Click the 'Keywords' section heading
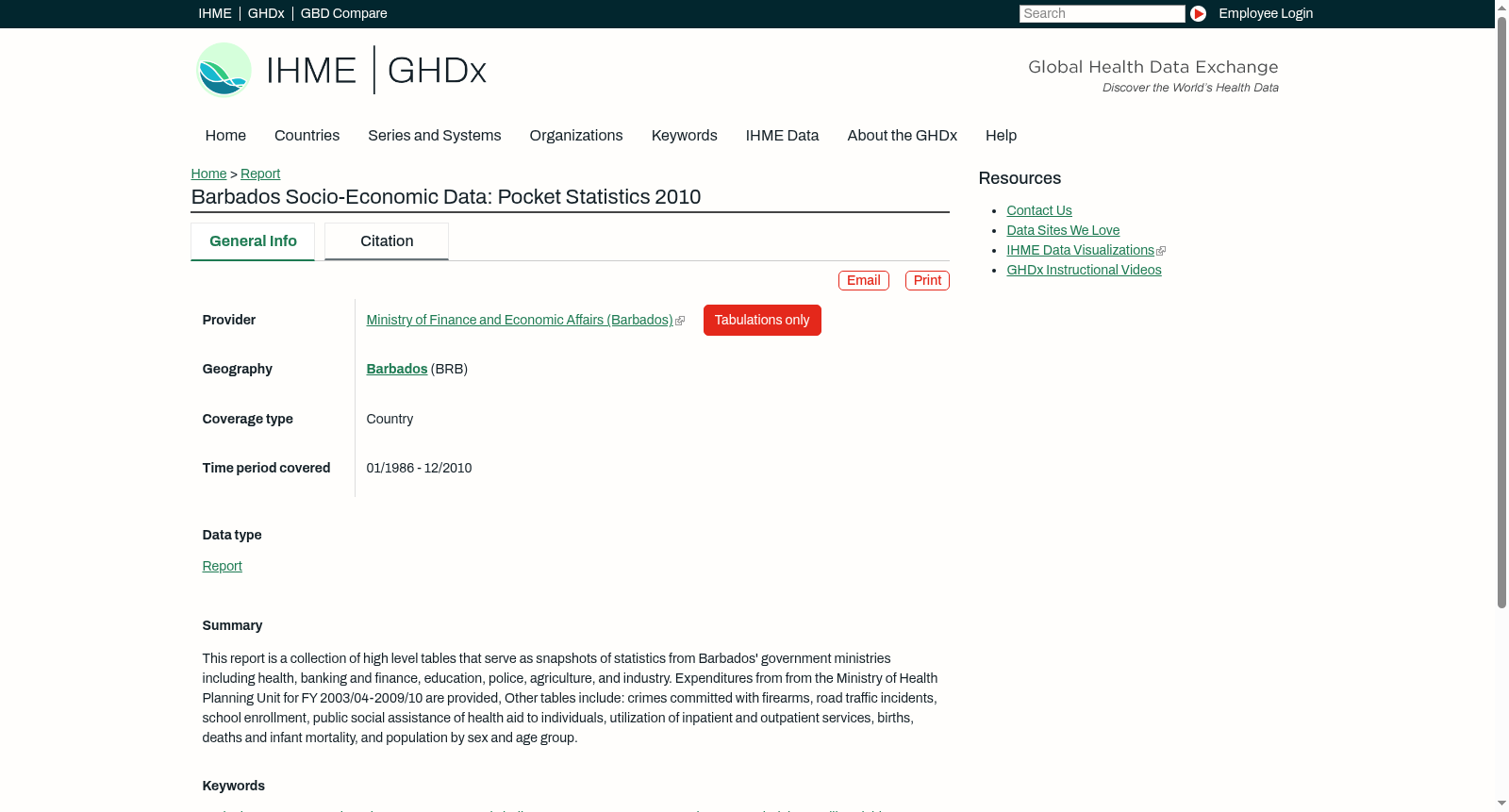This screenshot has width=1509, height=812. point(234,787)
